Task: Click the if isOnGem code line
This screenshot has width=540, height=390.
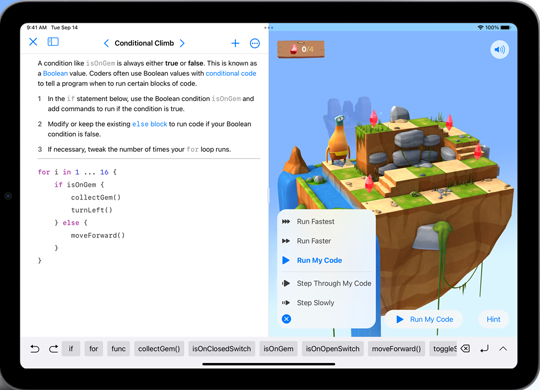Action: coord(79,185)
